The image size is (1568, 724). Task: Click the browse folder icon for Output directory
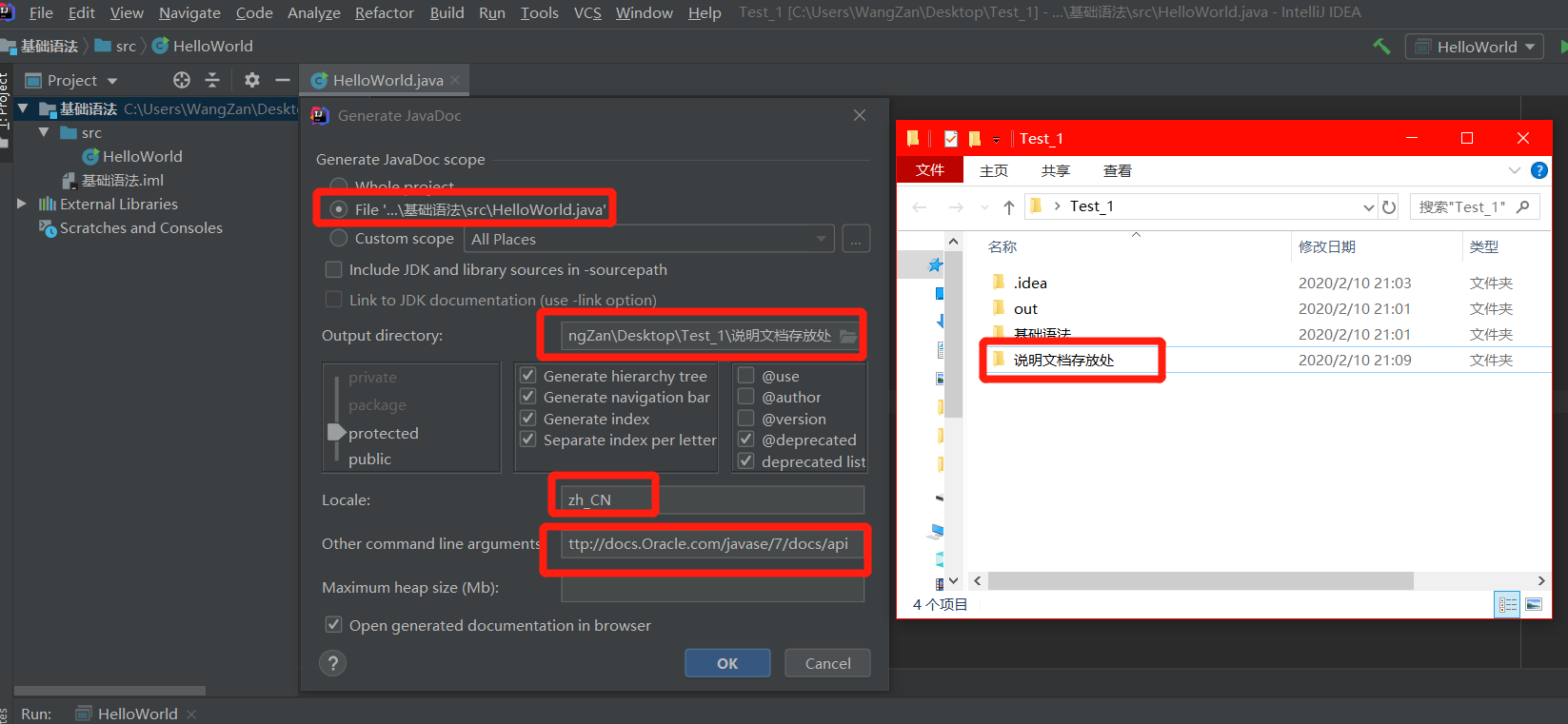[x=848, y=336]
